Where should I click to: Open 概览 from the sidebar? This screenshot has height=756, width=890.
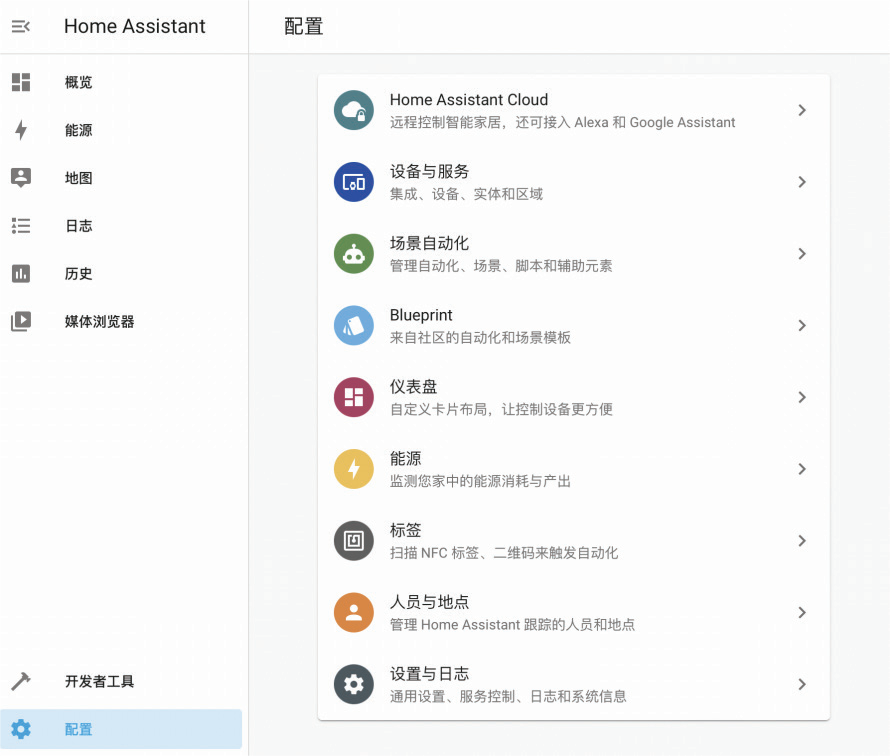78,82
